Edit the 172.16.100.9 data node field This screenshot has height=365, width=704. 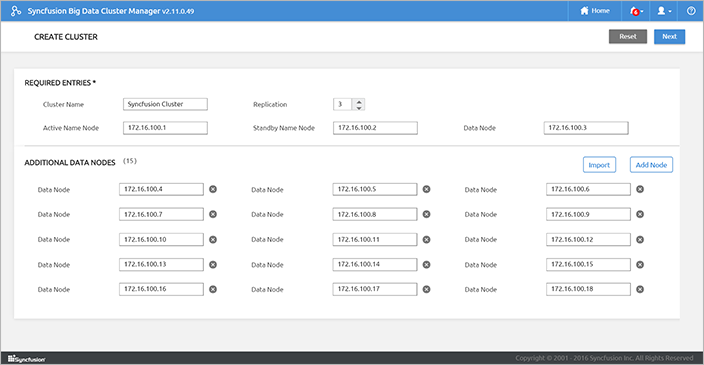click(x=588, y=214)
